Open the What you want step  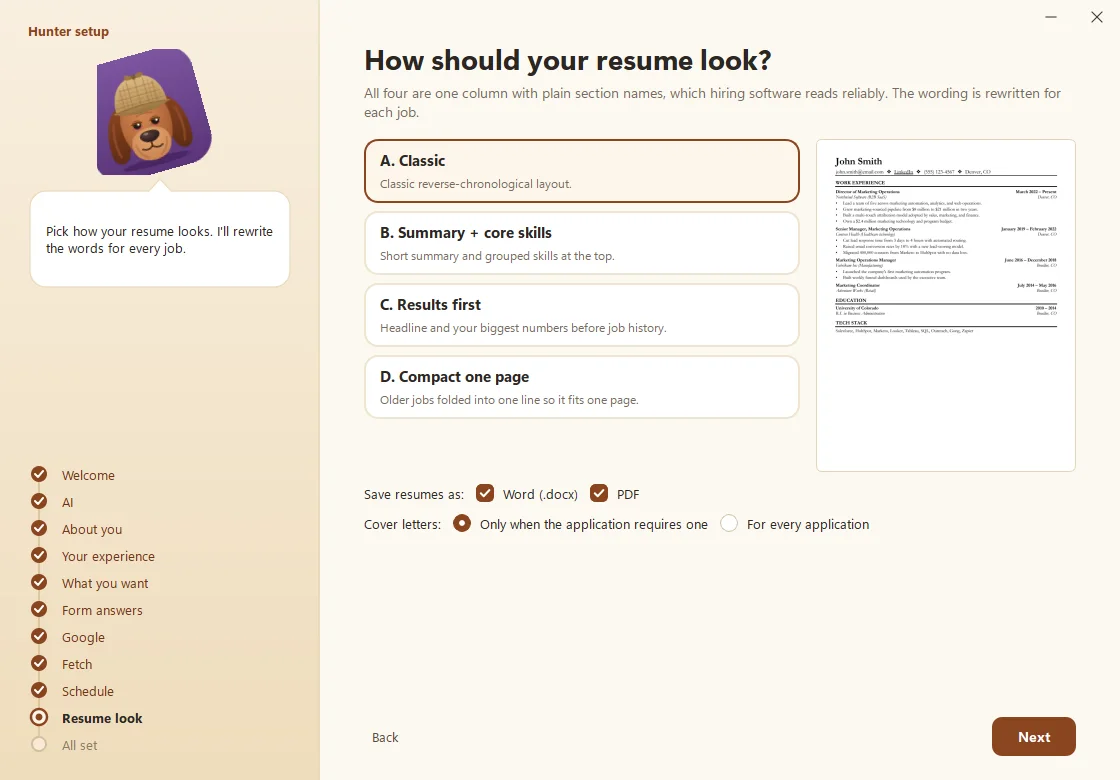105,584
